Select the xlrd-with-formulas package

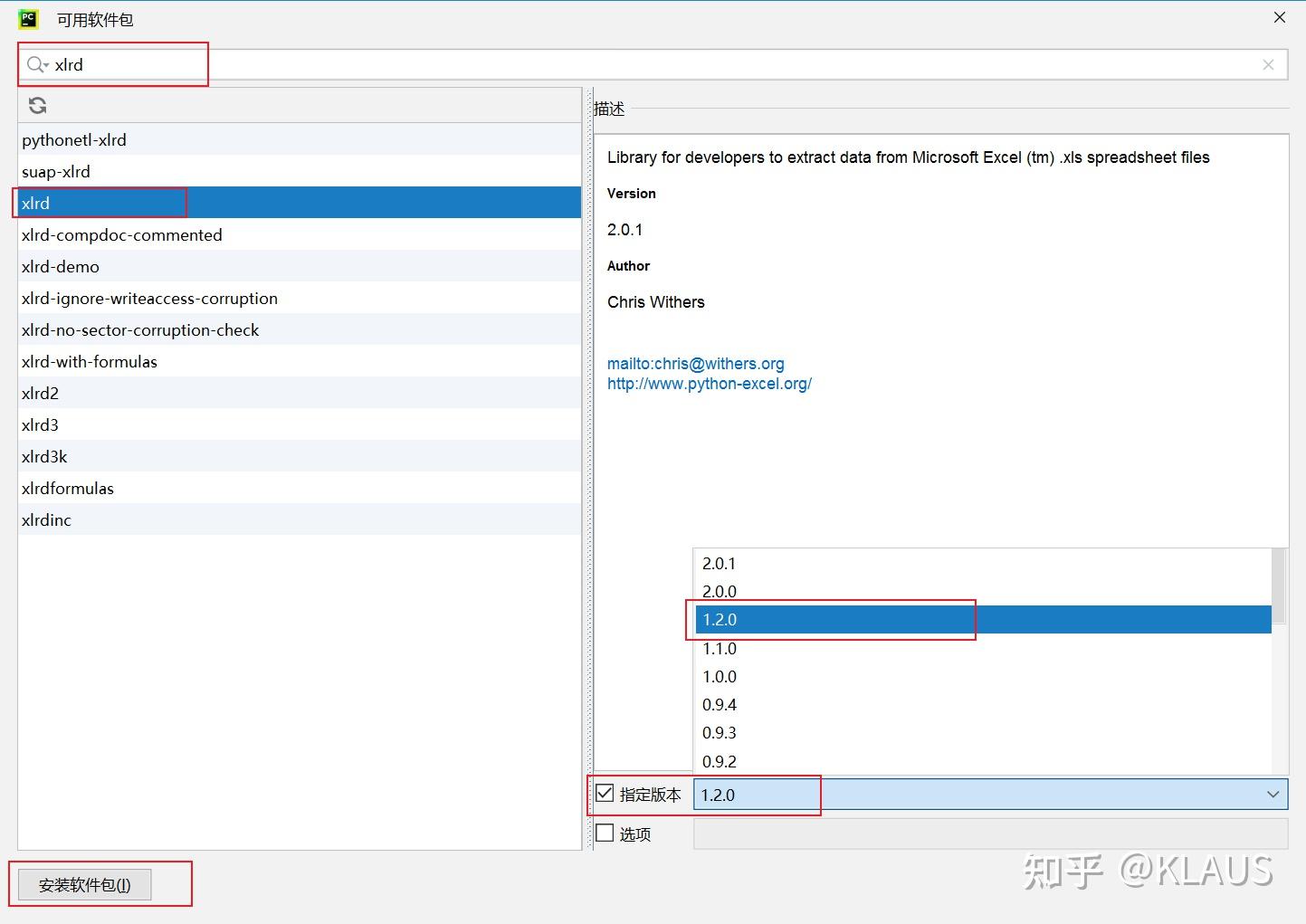point(89,361)
